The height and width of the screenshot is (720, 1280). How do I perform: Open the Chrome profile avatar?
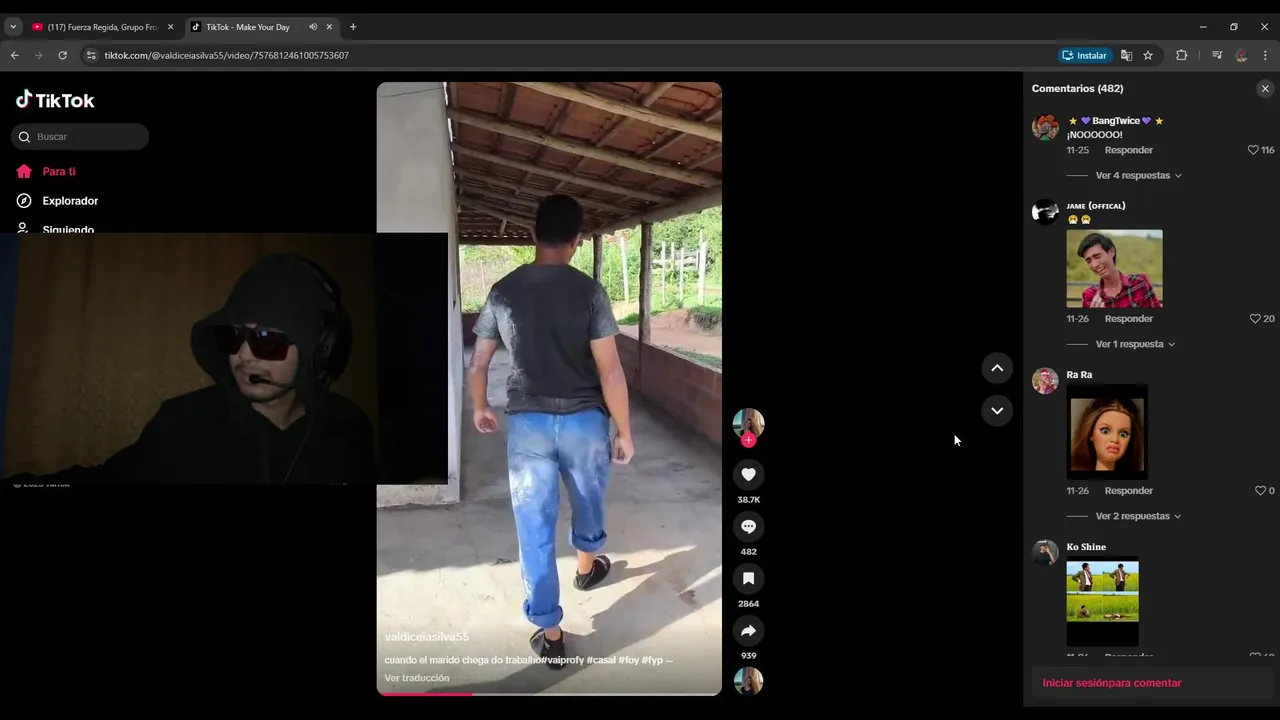pyautogui.click(x=1241, y=55)
